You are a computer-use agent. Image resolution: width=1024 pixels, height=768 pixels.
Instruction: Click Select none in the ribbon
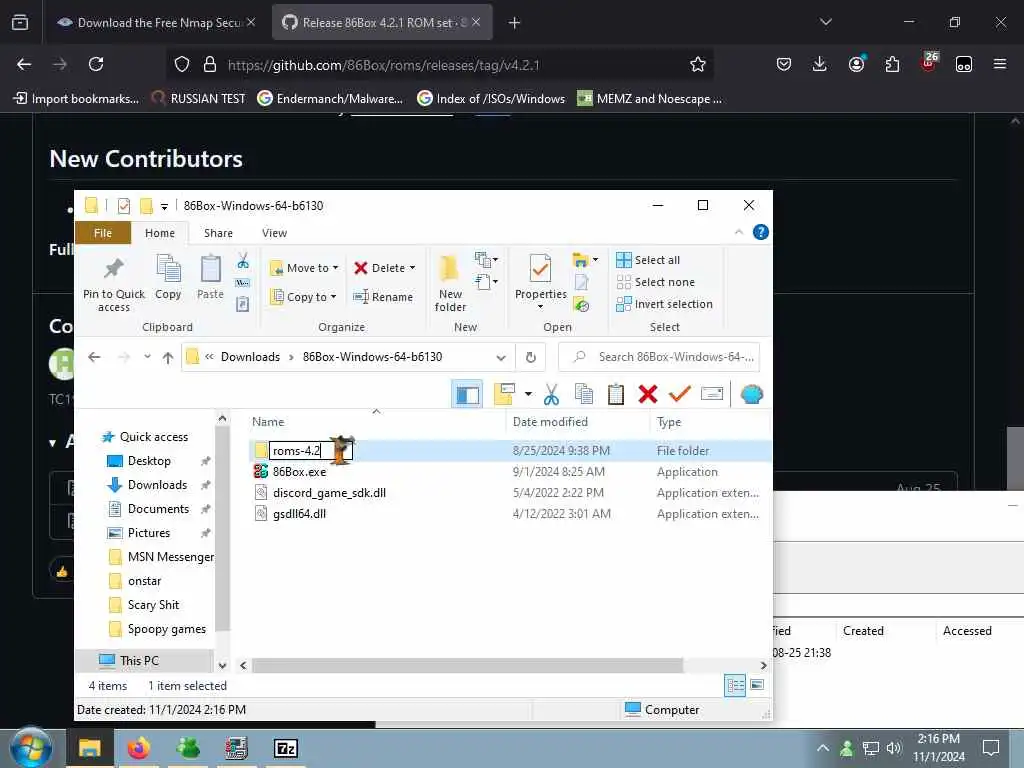656,282
